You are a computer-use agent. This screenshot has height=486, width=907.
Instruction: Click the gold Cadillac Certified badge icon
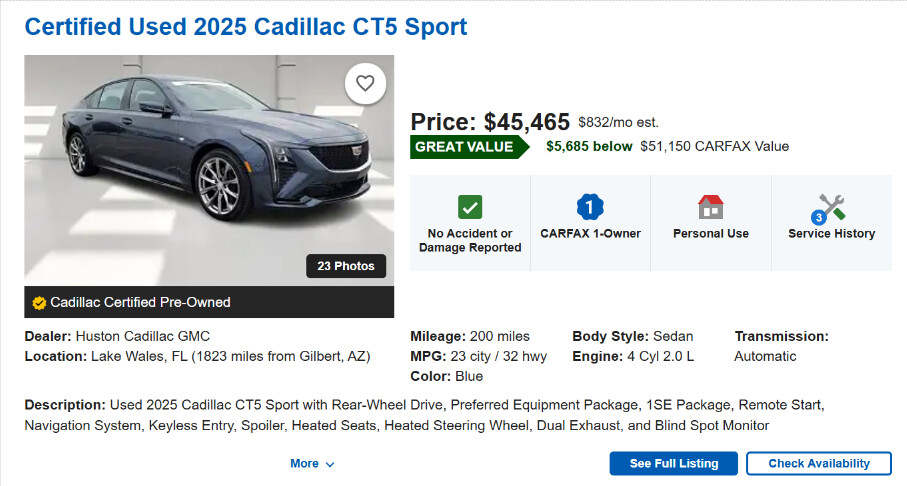(39, 302)
